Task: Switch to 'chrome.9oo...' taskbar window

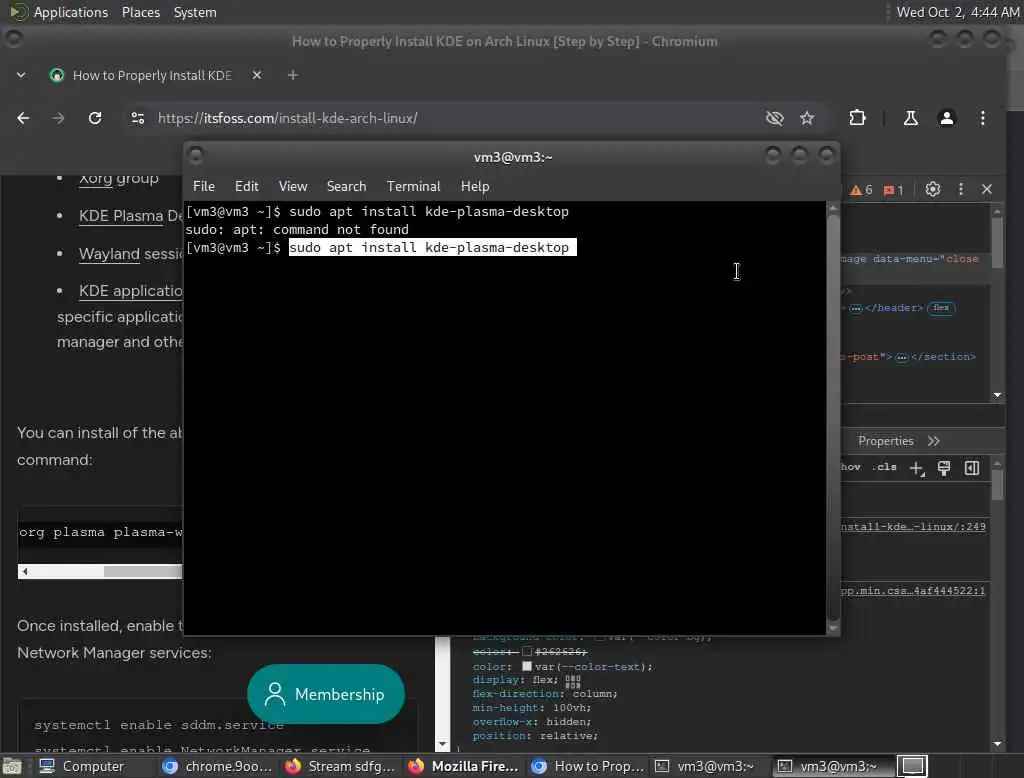Action: [x=217, y=766]
